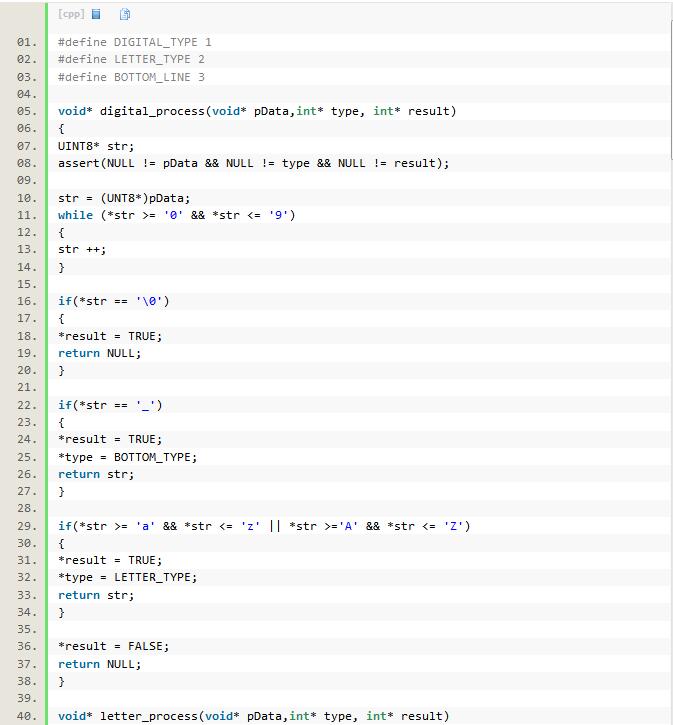The width and height of the screenshot is (673, 725).
Task: Click the line '#define DIGITAL_TYPE 1'
Action: [135, 42]
